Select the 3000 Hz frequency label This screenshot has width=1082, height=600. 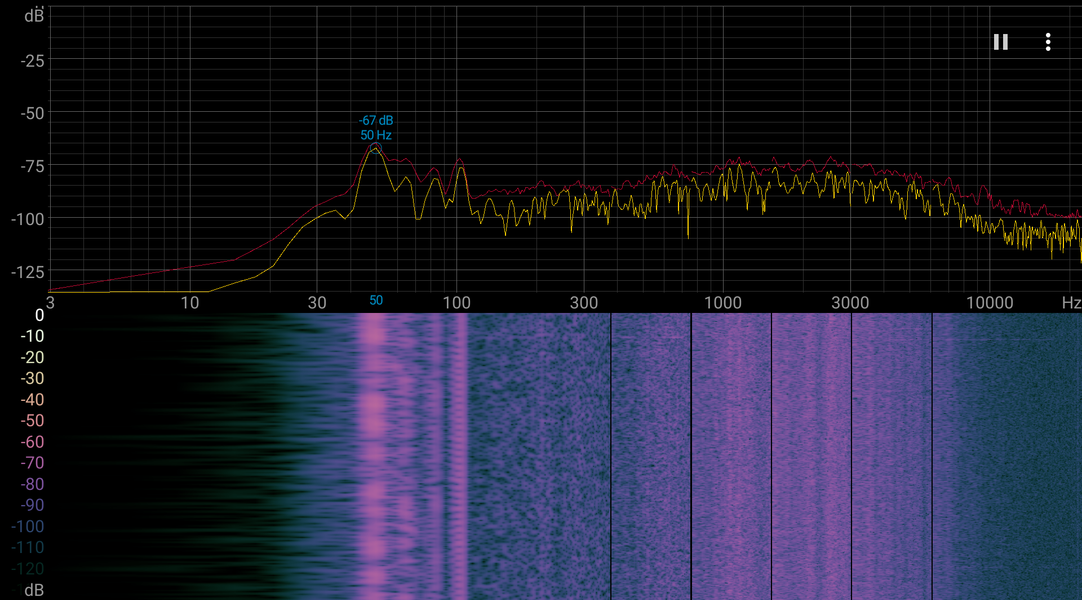850,303
